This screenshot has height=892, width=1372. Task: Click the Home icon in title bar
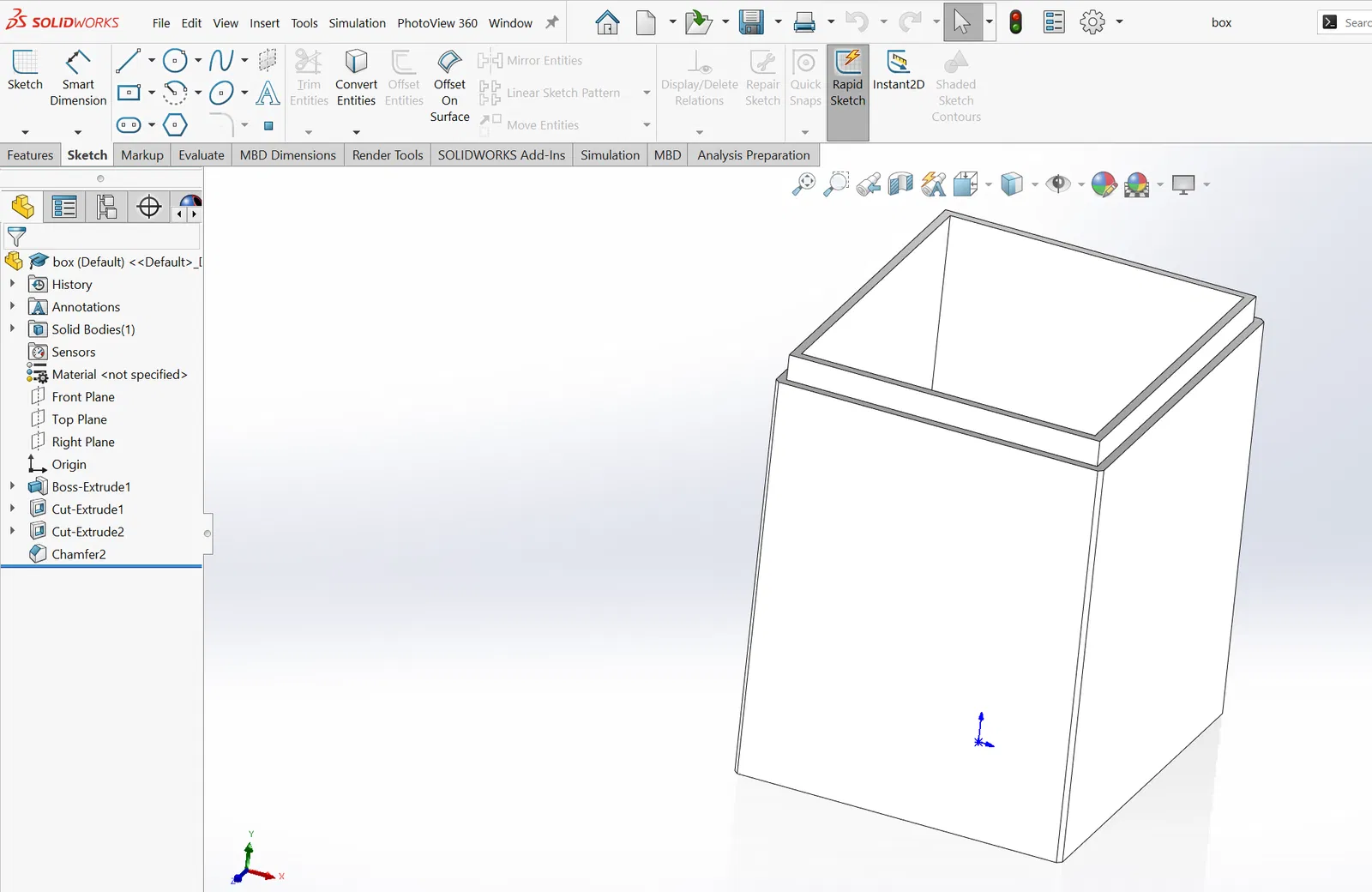pos(607,22)
